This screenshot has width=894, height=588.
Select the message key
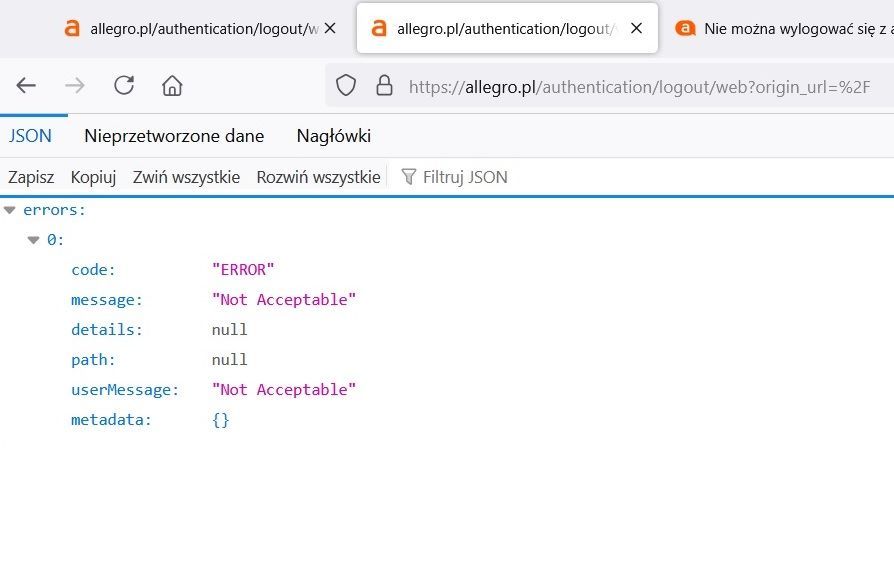click(x=107, y=299)
